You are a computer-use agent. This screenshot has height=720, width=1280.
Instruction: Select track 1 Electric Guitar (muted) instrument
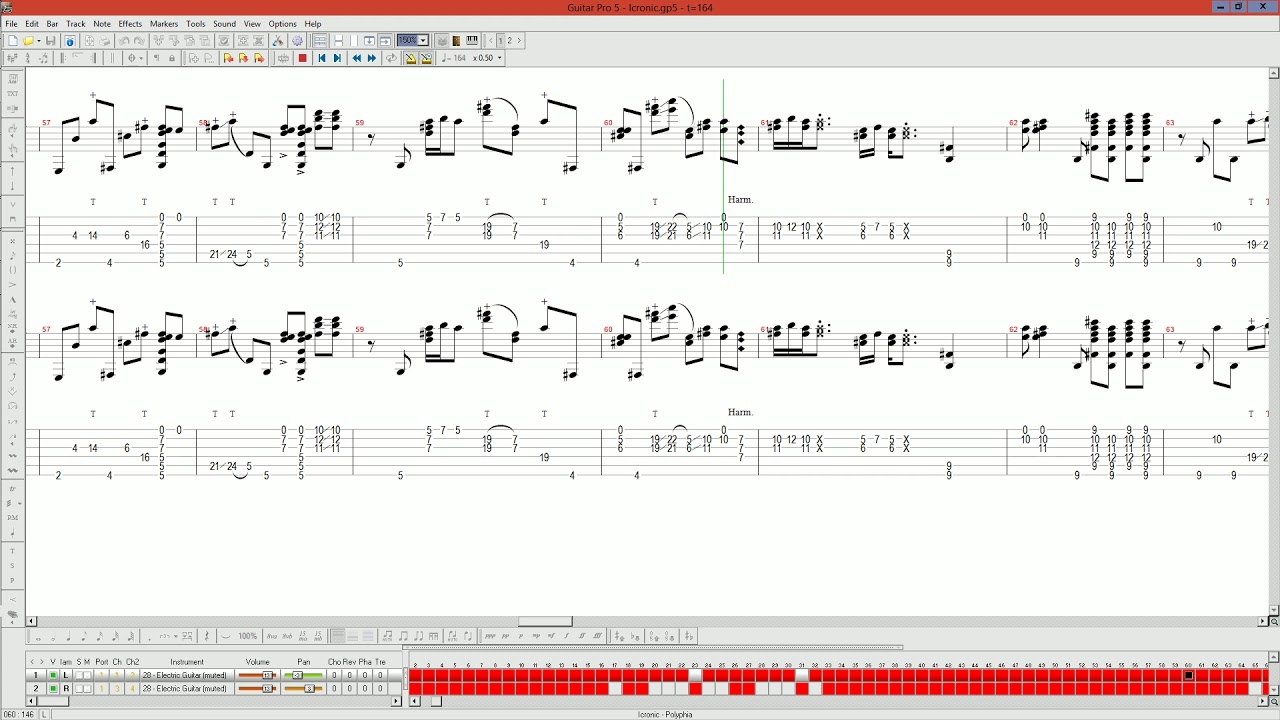tap(185, 675)
